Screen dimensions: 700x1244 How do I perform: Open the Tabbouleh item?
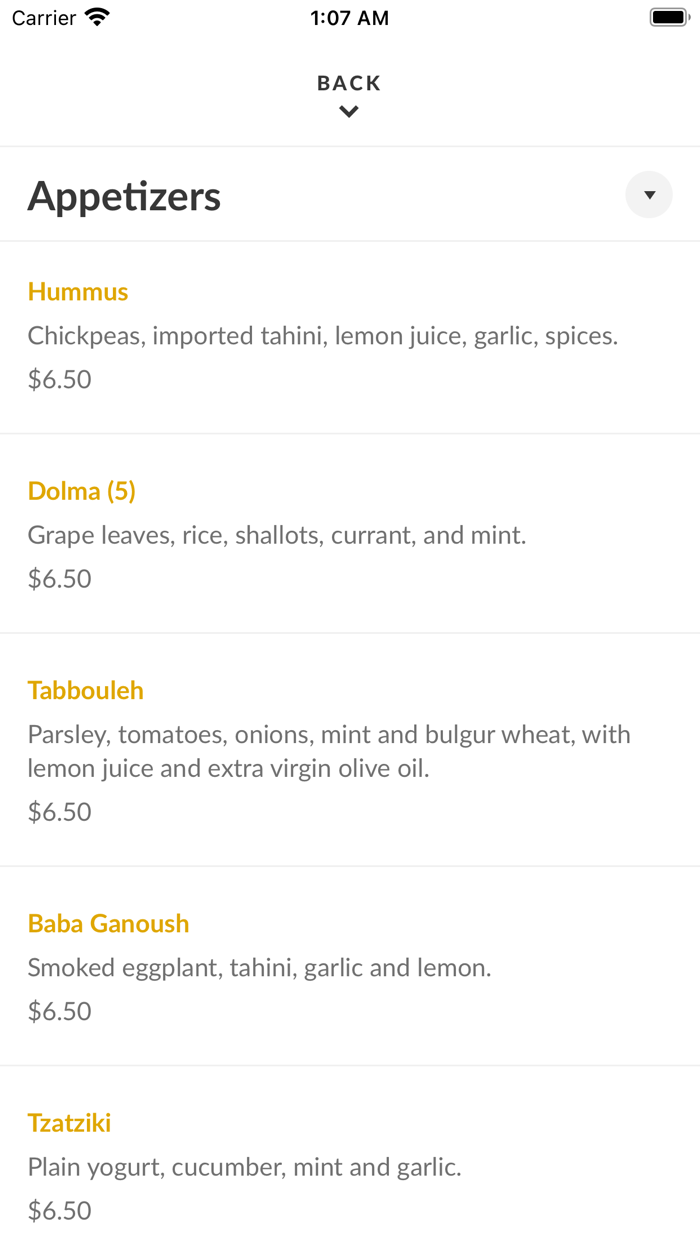[85, 690]
